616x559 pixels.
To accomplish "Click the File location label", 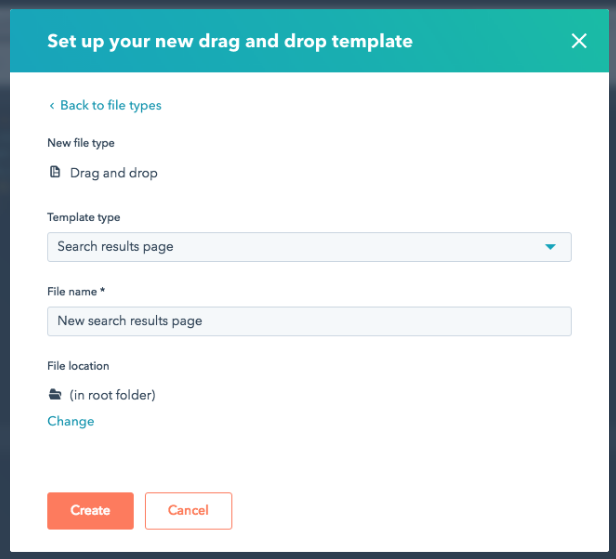I will click(x=78, y=366).
